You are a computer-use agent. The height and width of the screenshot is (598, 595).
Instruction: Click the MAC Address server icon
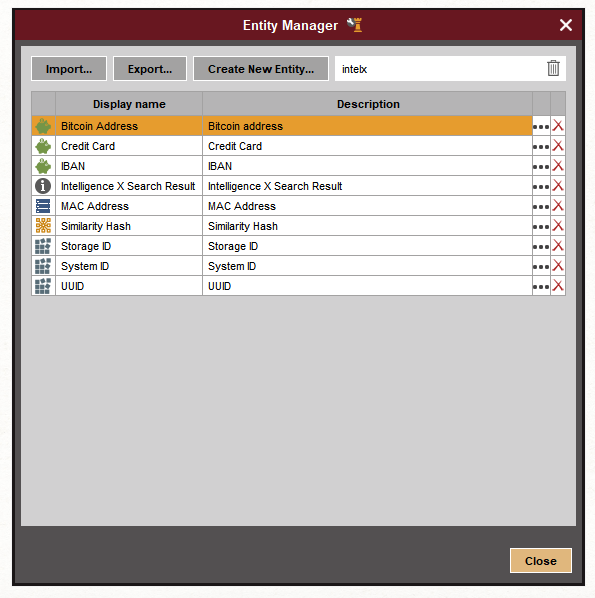coord(43,206)
